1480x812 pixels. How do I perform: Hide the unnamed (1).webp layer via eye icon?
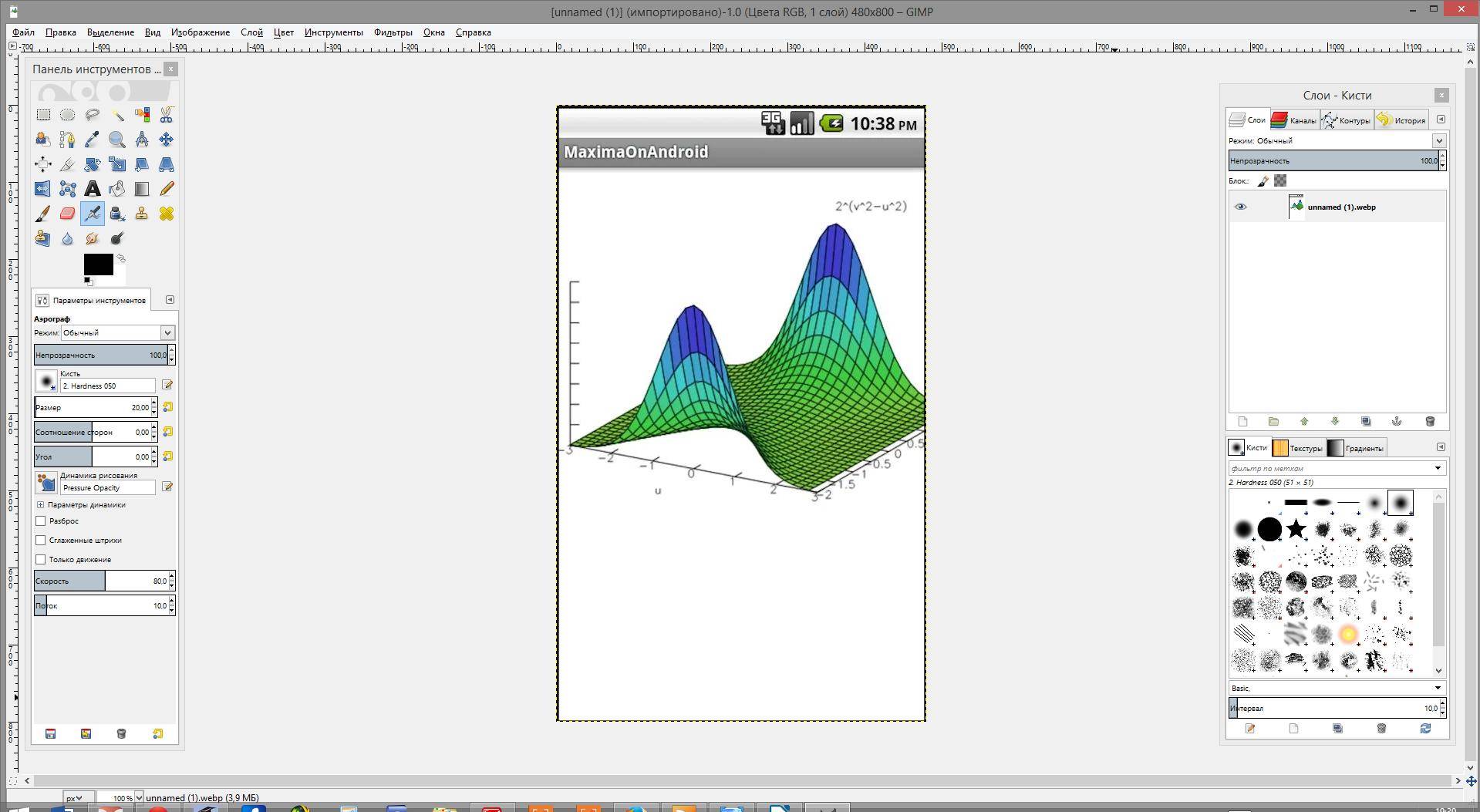(1240, 207)
